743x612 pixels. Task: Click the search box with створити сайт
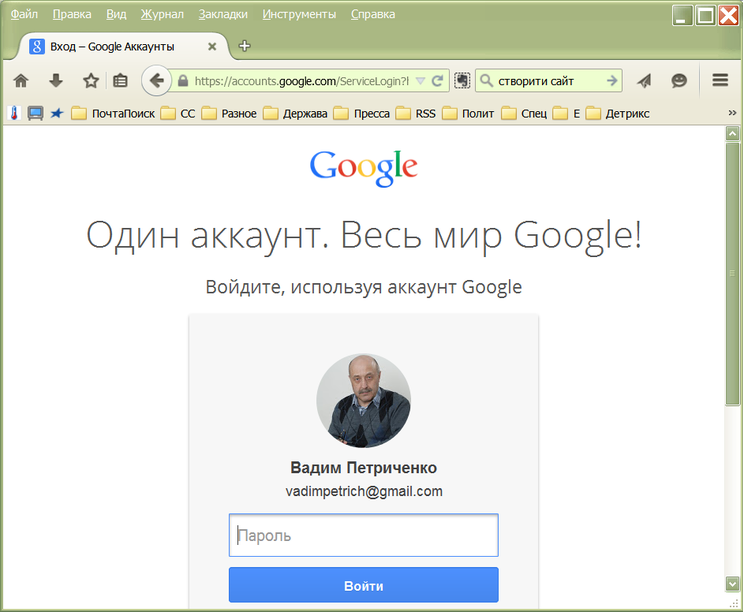coord(550,81)
